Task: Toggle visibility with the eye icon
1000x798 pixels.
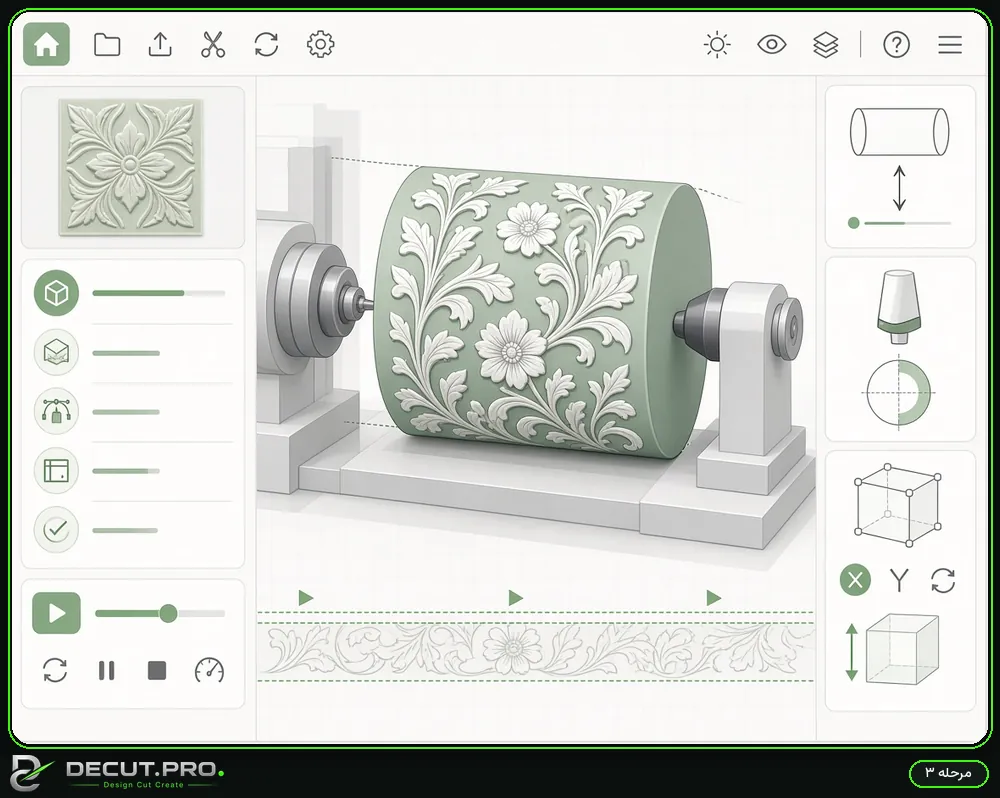Action: [772, 45]
